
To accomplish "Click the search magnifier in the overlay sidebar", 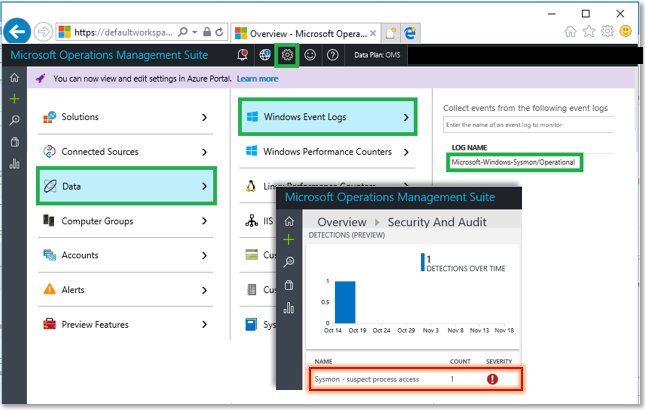I will click(x=289, y=262).
